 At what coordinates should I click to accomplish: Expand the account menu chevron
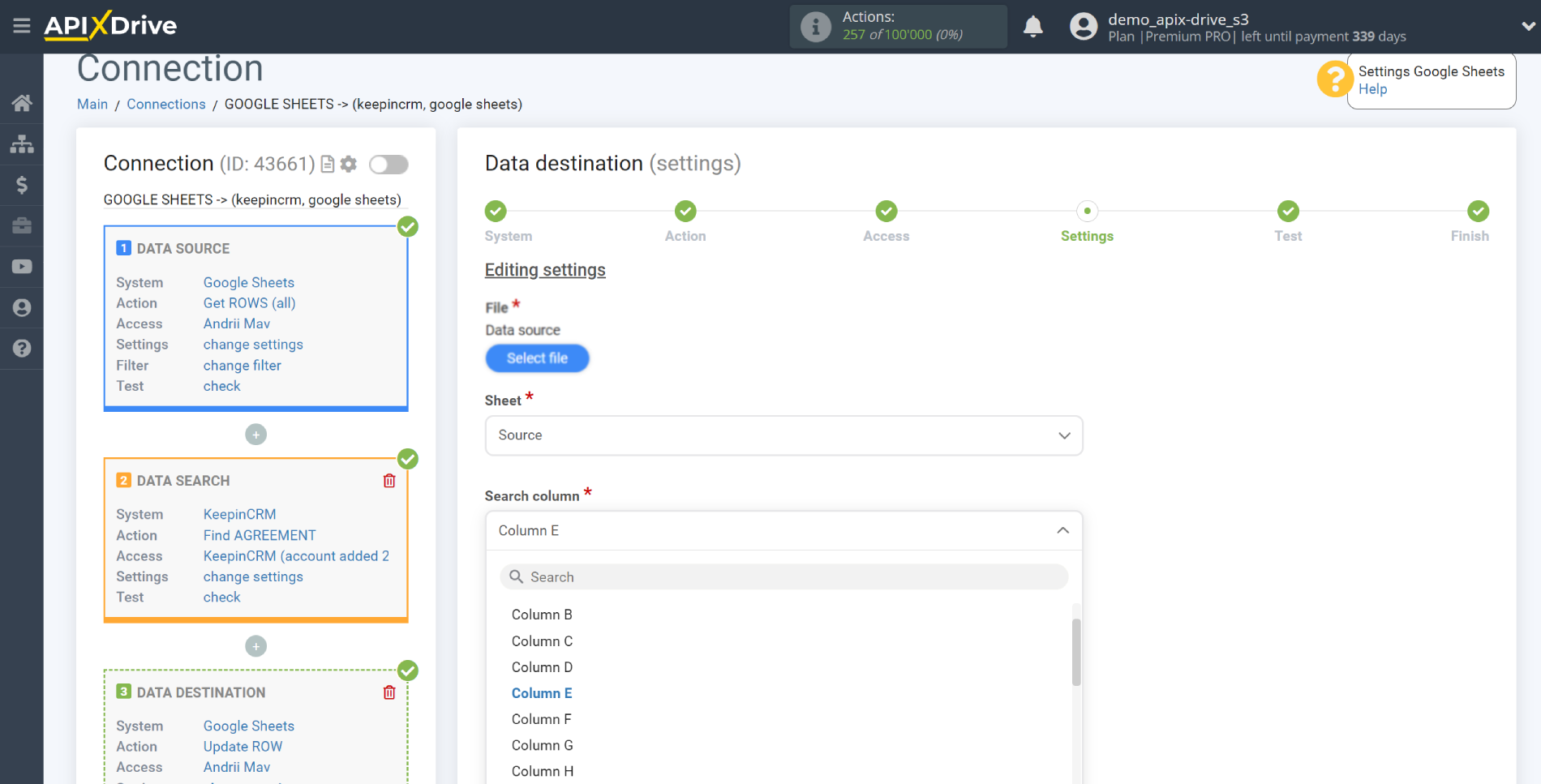click(1528, 26)
